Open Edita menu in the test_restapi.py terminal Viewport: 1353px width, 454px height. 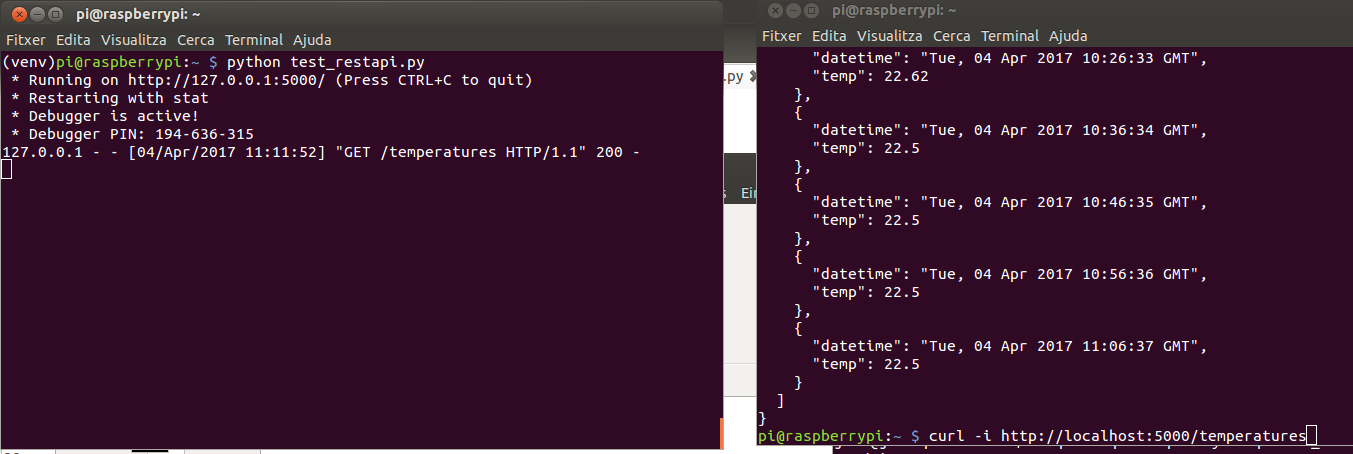coord(74,40)
